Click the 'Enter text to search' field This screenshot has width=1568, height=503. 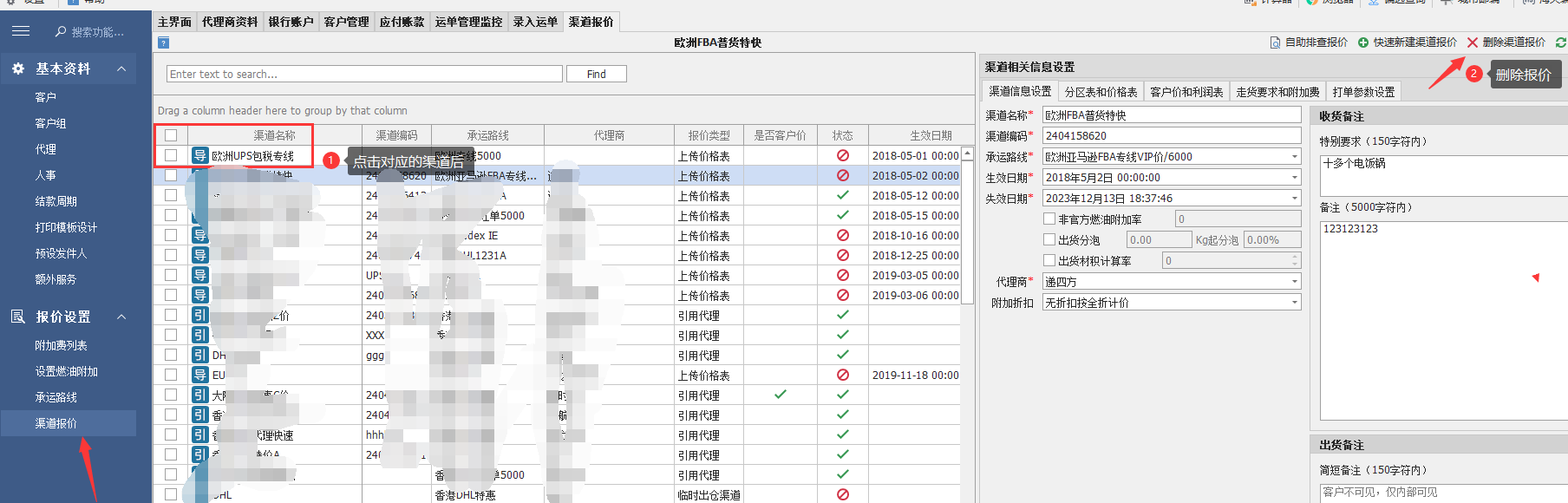tap(364, 75)
